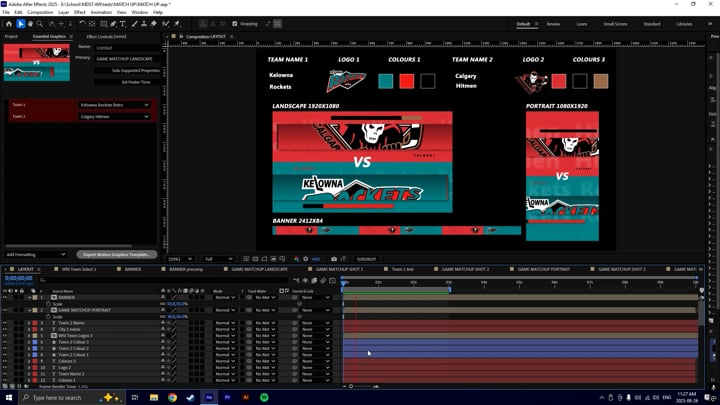Enable motion blur icon in timeline header
This screenshot has height=405, width=720.
coord(323,280)
